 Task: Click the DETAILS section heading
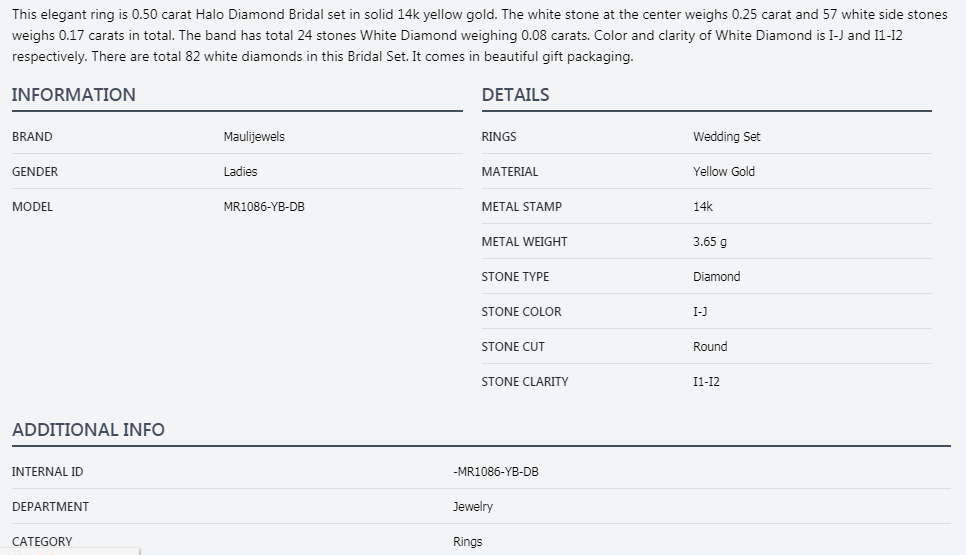pyautogui.click(x=515, y=95)
